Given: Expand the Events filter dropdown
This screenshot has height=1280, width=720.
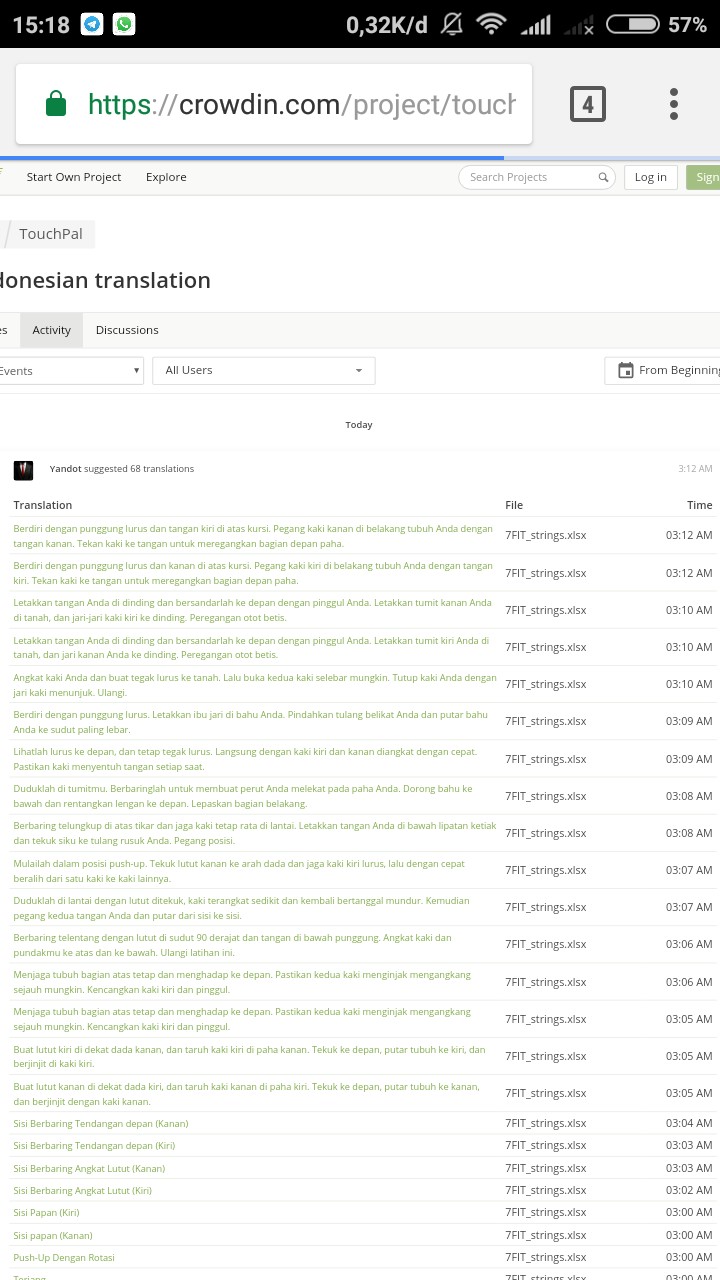Looking at the screenshot, I should click(x=70, y=371).
